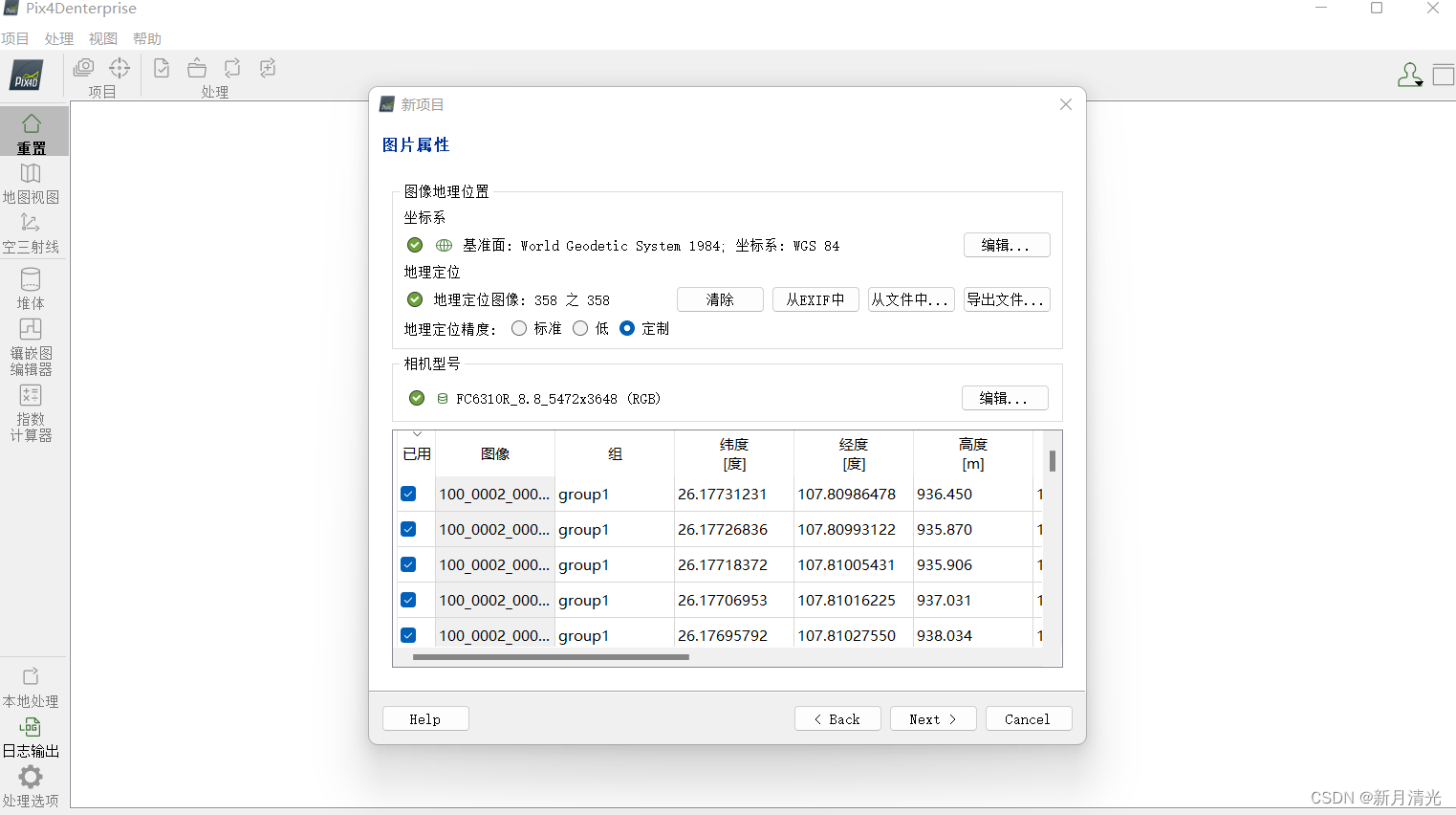Choose the 标准 accuracy radio button

click(519, 328)
